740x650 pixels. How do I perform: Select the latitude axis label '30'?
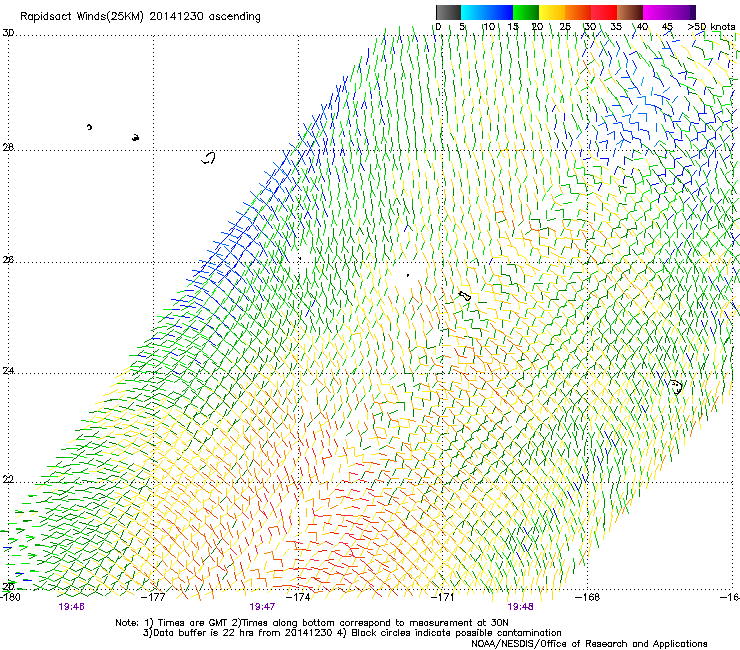8,33
